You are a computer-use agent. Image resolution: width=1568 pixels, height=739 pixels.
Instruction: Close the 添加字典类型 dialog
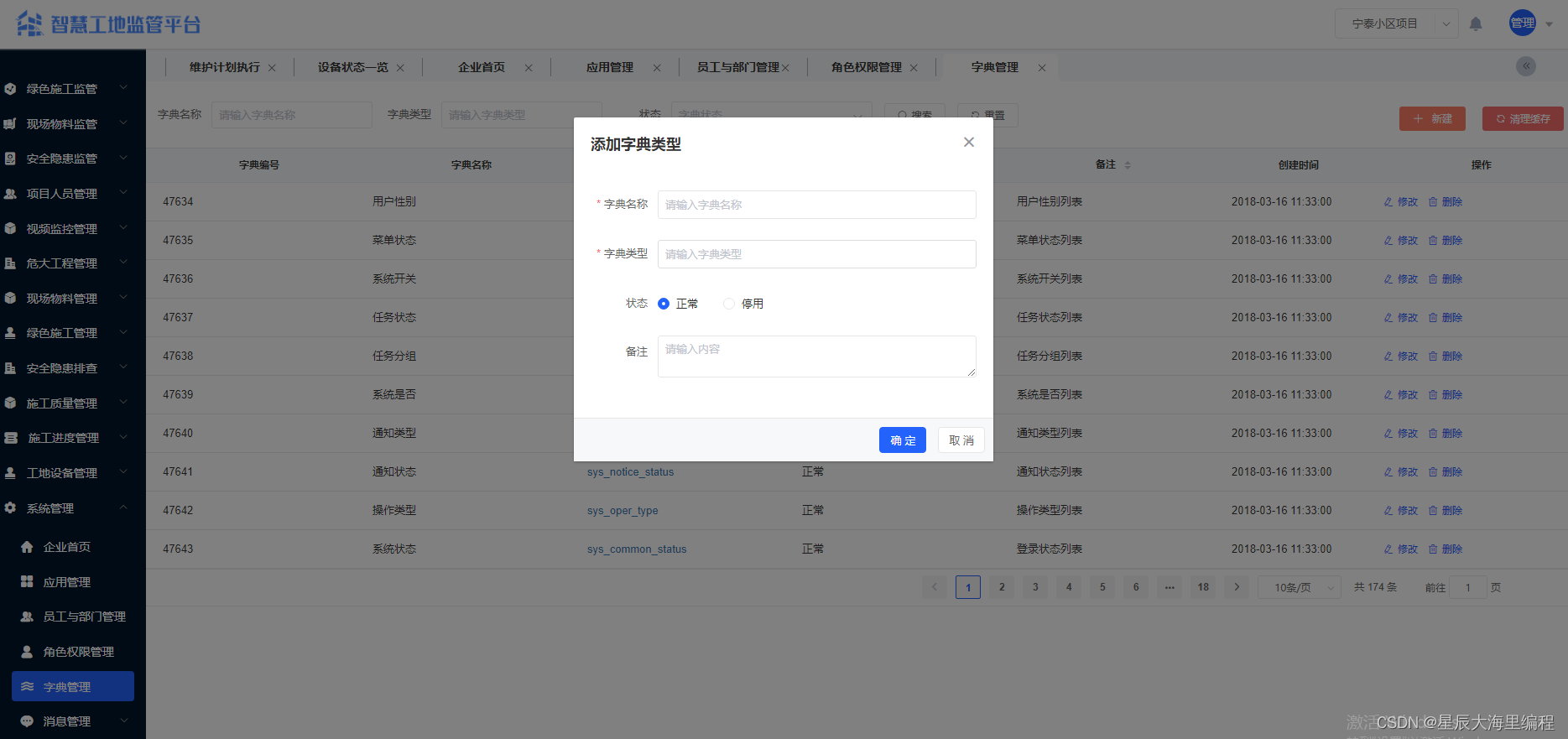pyautogui.click(x=969, y=142)
